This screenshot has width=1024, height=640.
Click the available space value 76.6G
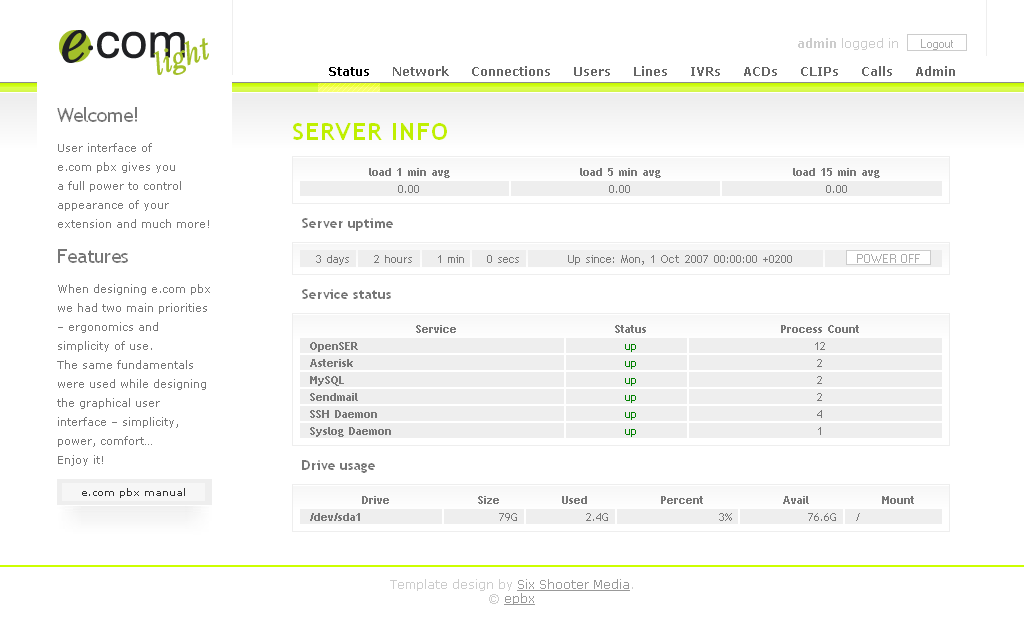tap(822, 517)
